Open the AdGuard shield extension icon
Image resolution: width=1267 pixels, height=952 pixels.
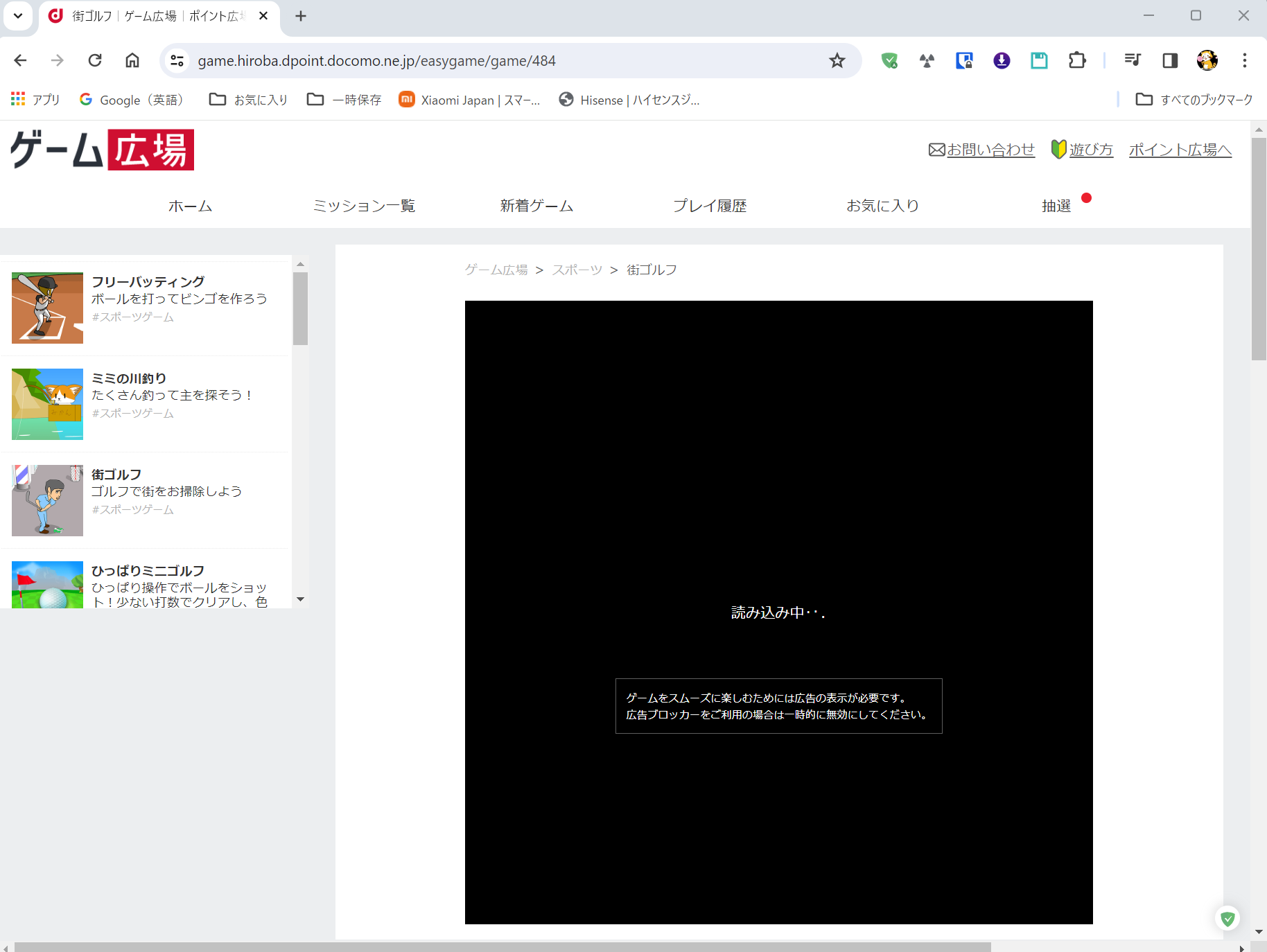click(x=889, y=60)
